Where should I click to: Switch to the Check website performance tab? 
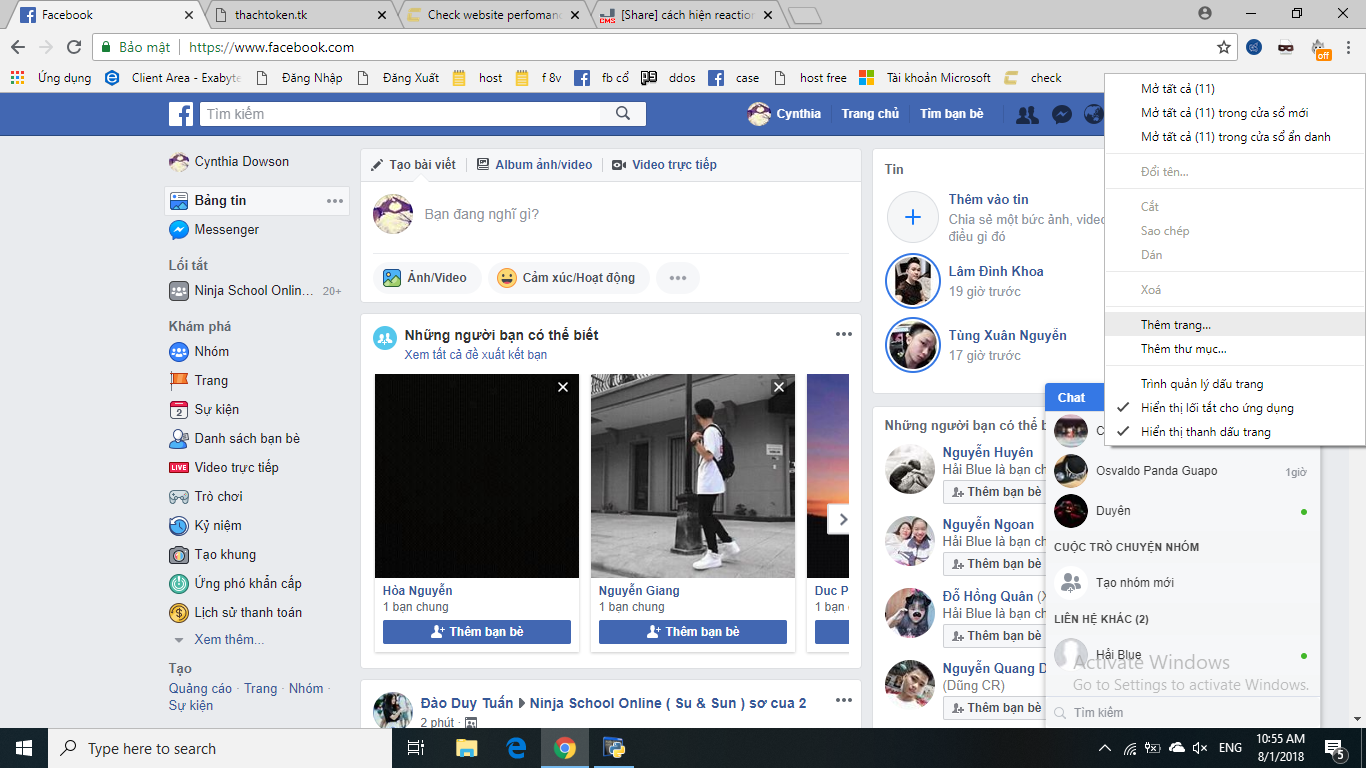pyautogui.click(x=492, y=15)
